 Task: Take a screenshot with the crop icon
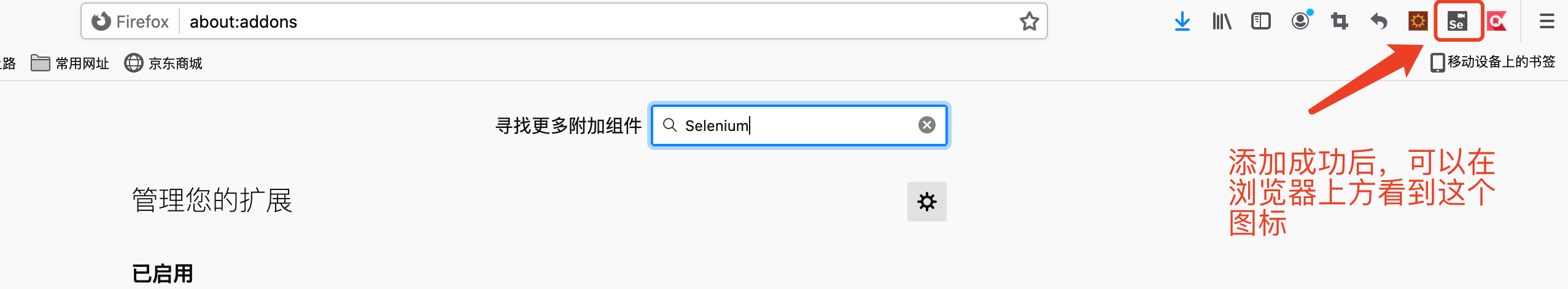click(1340, 22)
